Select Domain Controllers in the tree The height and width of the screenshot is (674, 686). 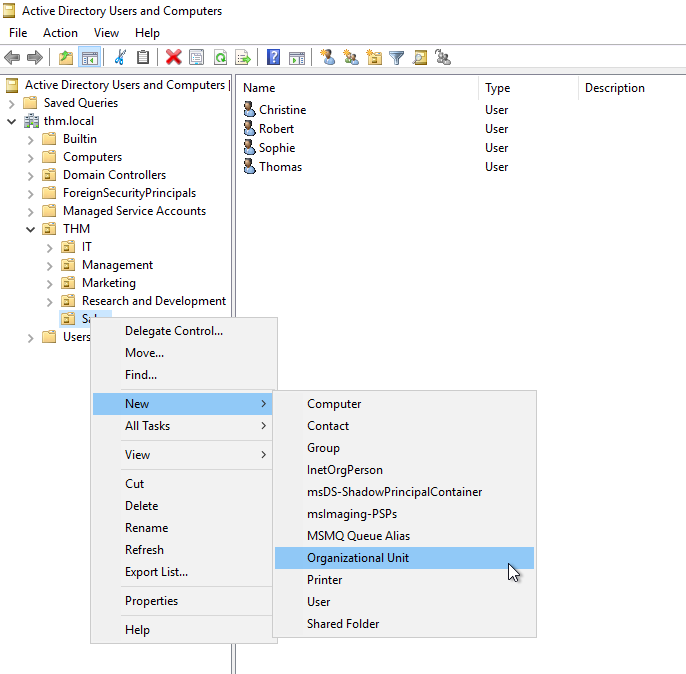pos(115,175)
